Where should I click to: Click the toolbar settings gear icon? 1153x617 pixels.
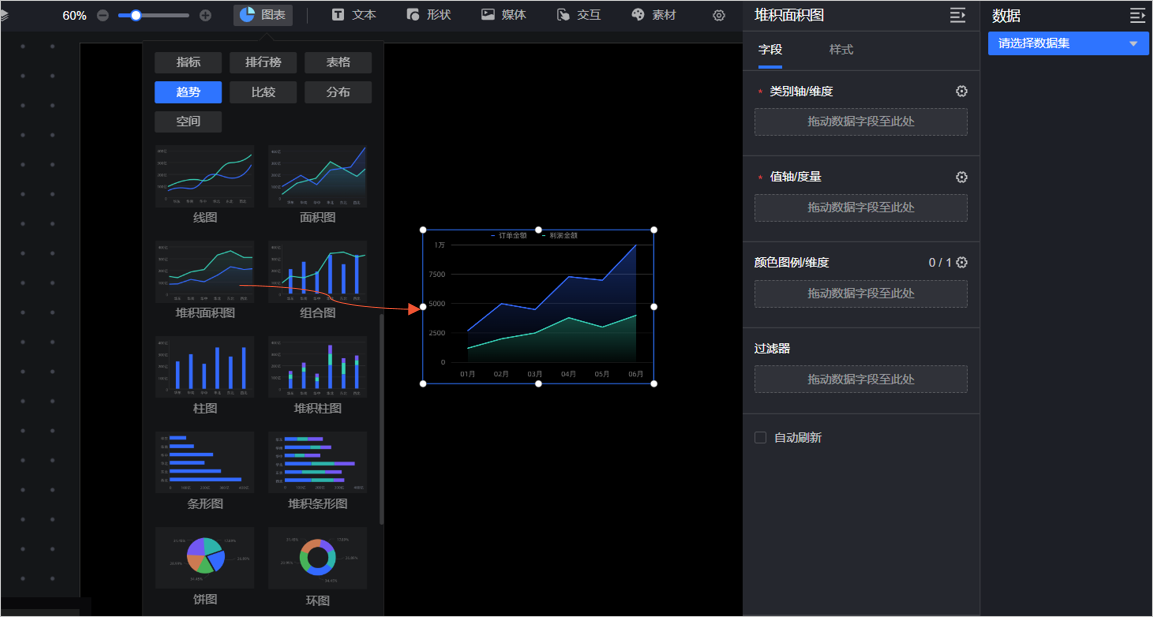pos(719,15)
